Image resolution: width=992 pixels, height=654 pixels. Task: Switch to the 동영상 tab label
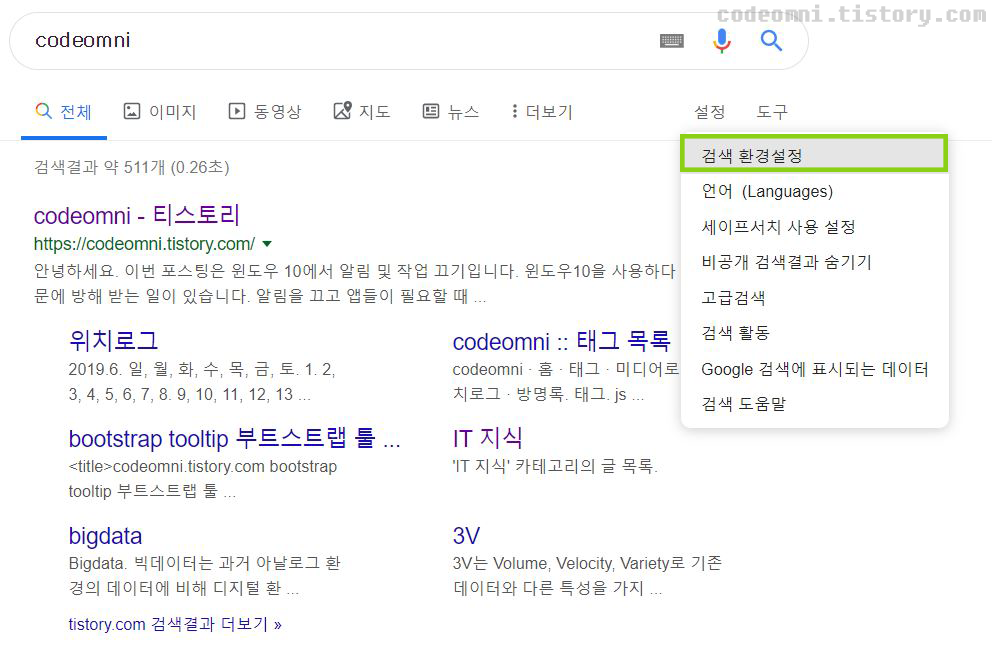(278, 112)
